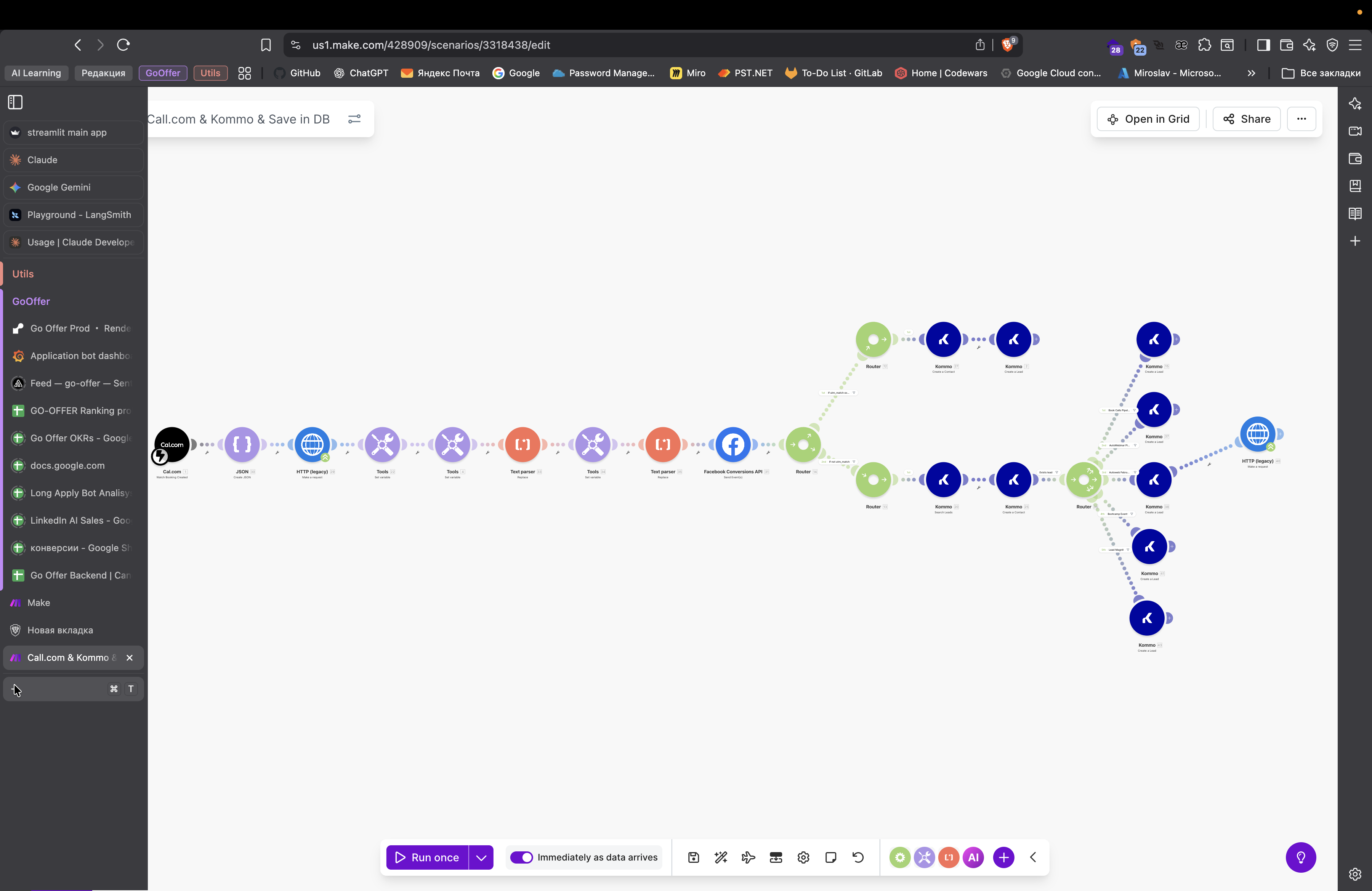The height and width of the screenshot is (891, 1372).
Task: Click the undo arrow icon in the toolbar
Action: pyautogui.click(x=858, y=857)
